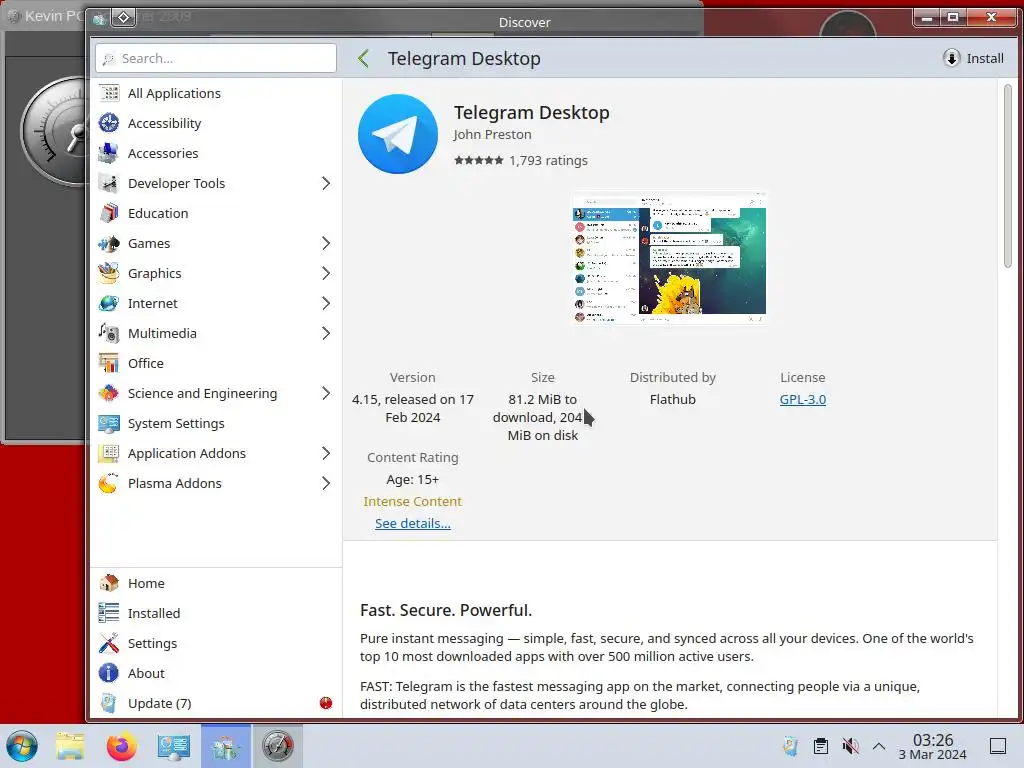Open the clipboard tray icon

pos(821,746)
